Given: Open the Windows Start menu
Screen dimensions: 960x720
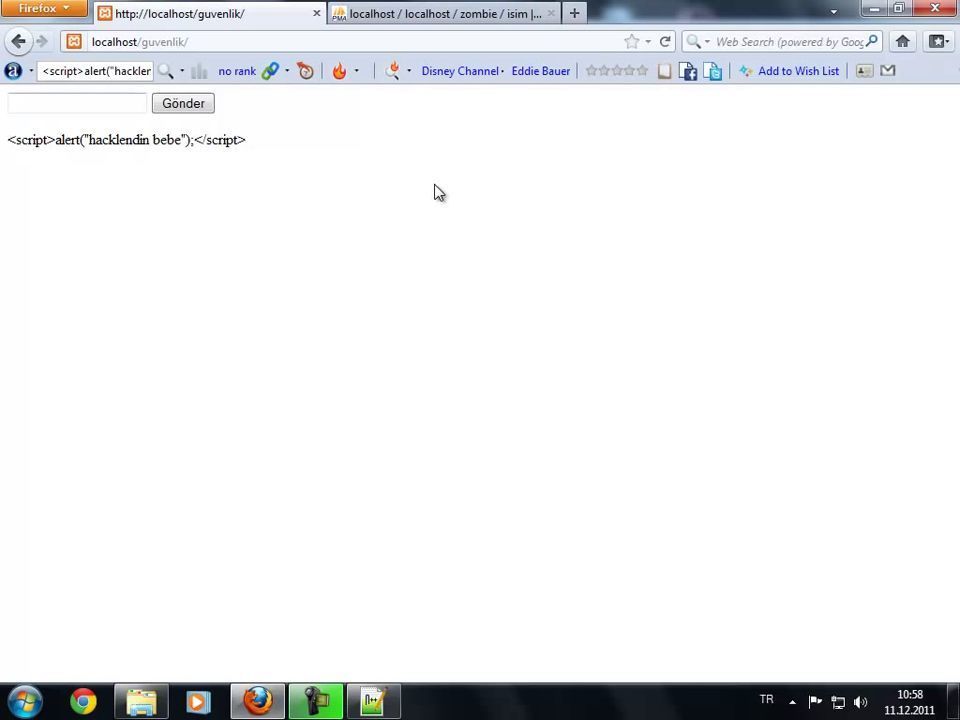Looking at the screenshot, I should tap(25, 702).
